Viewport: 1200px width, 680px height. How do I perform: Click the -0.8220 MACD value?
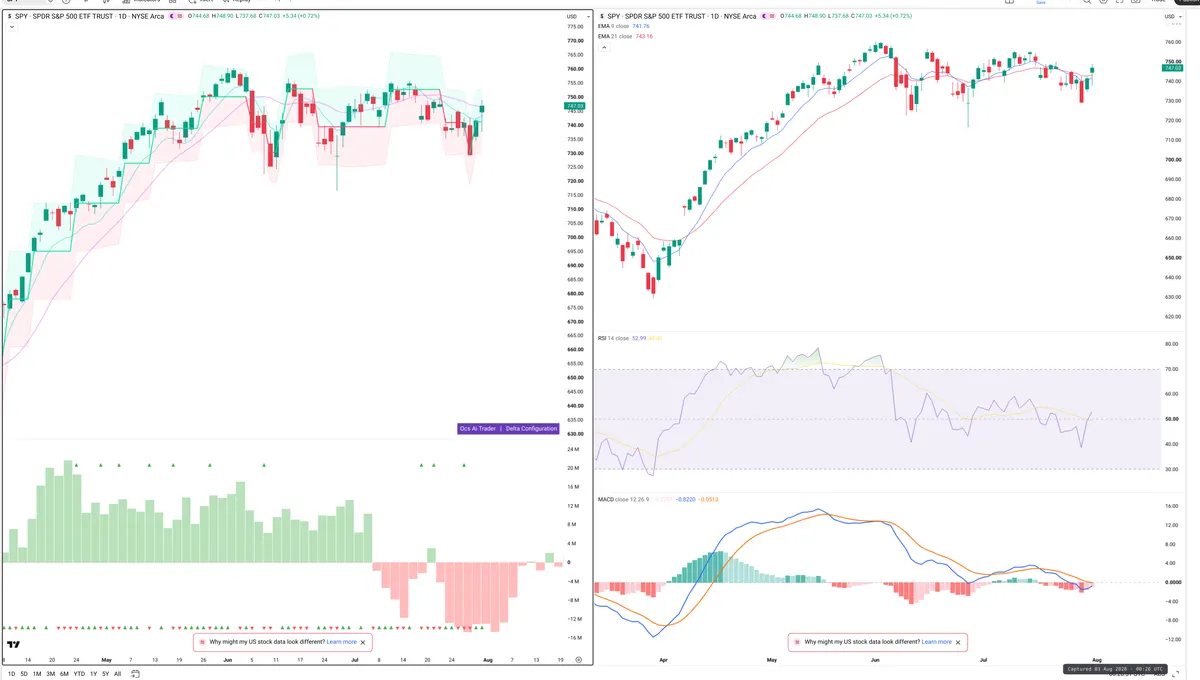[685, 498]
